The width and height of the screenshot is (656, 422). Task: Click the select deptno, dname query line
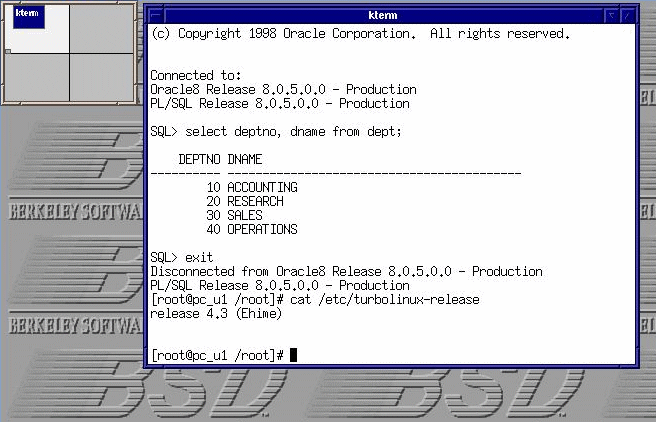(x=276, y=132)
